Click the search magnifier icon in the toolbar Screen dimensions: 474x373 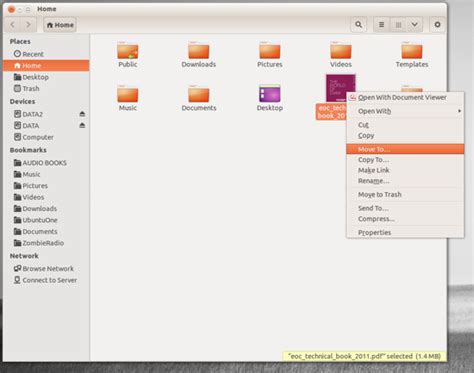[358, 25]
